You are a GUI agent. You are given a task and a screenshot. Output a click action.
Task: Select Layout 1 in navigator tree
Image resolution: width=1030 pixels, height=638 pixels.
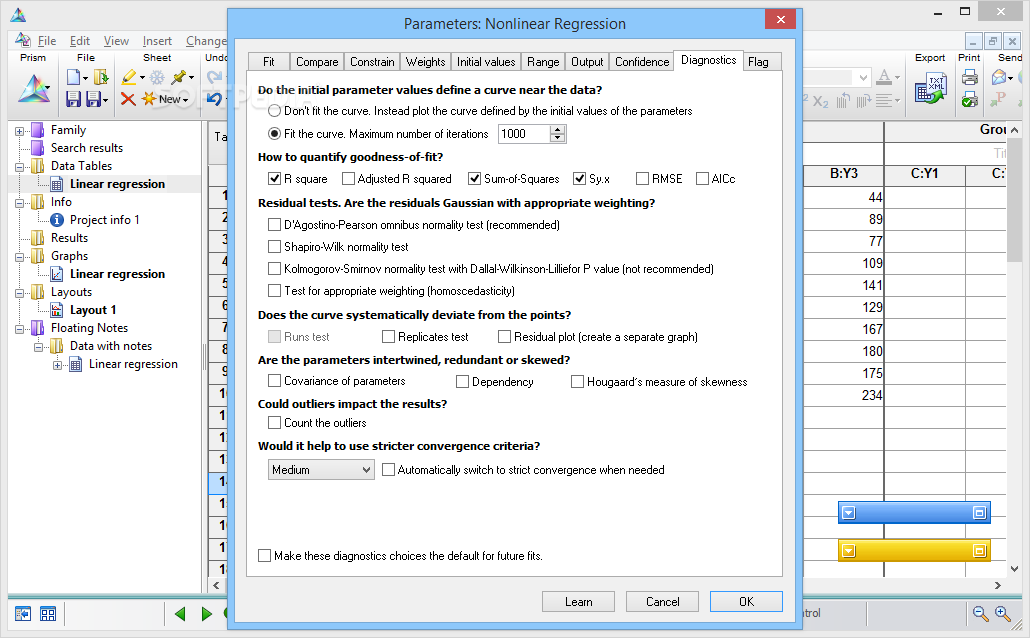[x=93, y=310]
